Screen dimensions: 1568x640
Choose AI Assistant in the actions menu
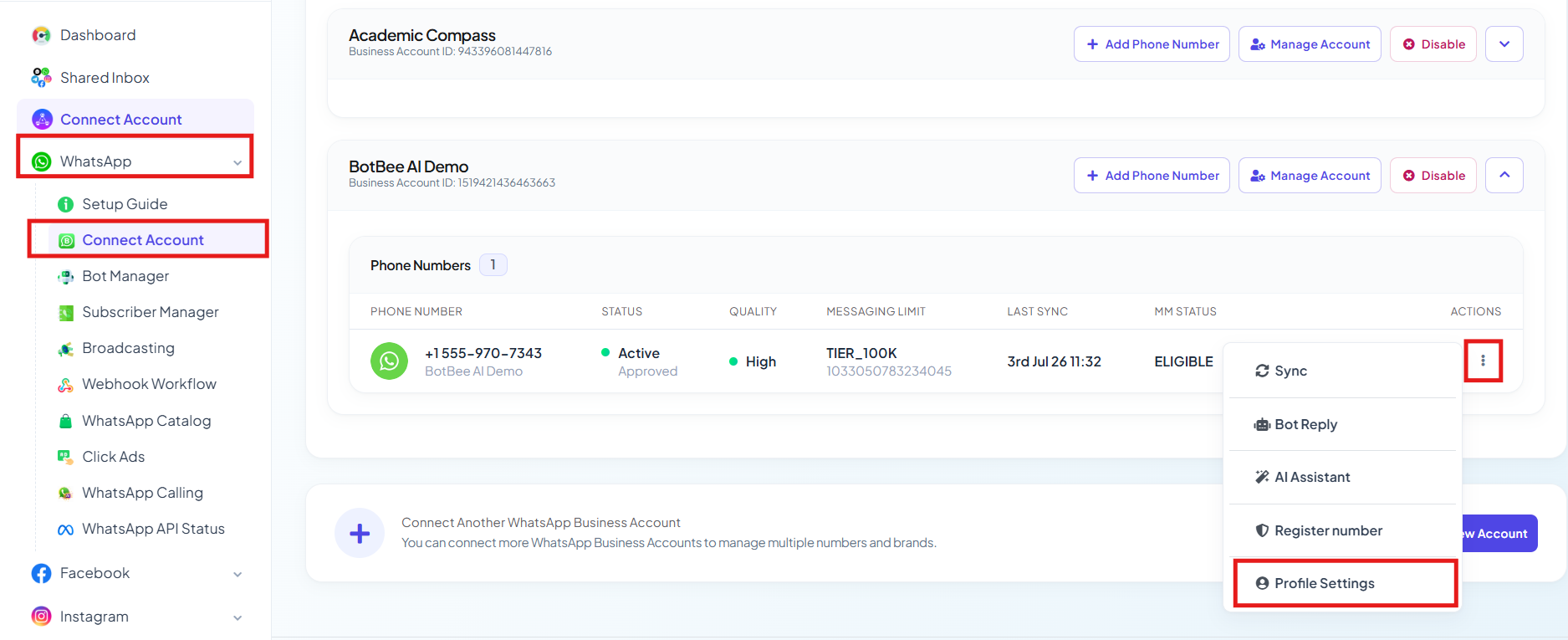click(x=1342, y=477)
